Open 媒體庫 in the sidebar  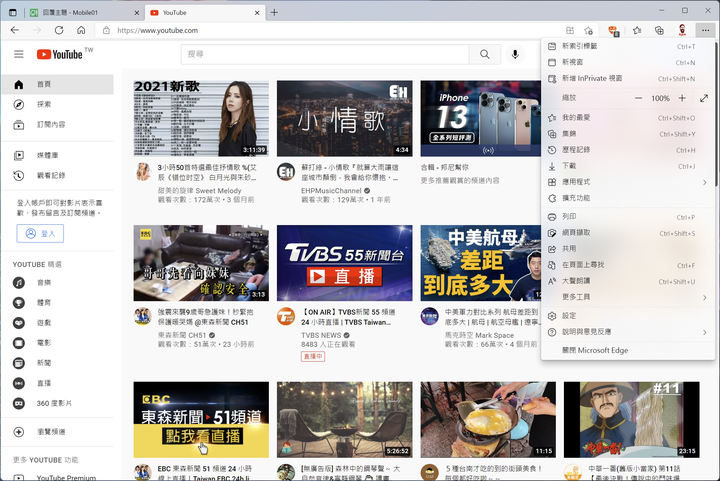click(57, 156)
